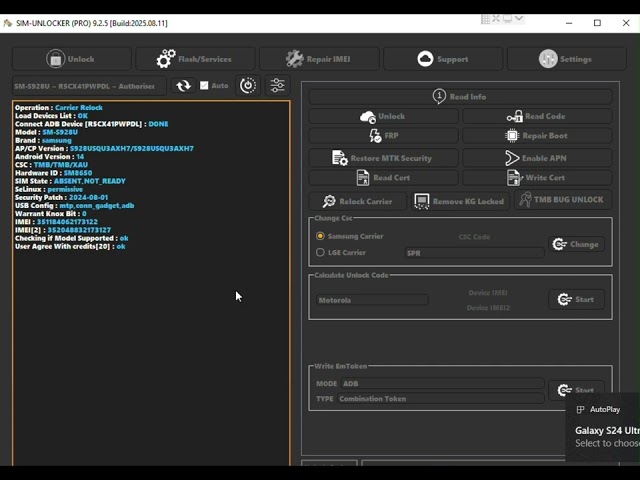Click the figure icon beside TMB BUG UNLOCK
Viewport: 640px width, 480px height.
pos(525,200)
